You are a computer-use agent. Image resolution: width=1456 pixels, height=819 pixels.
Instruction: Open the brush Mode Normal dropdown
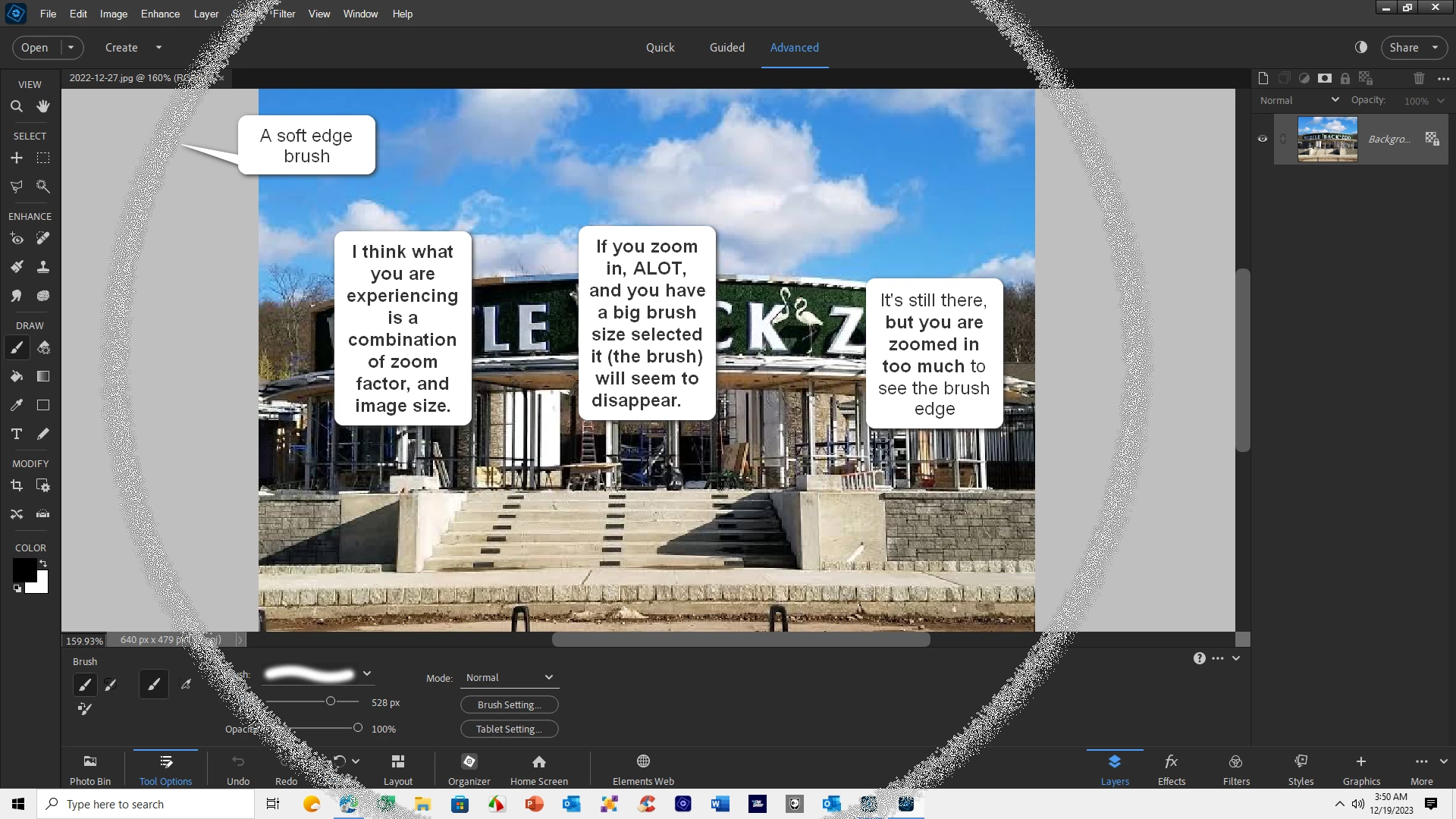coord(509,677)
